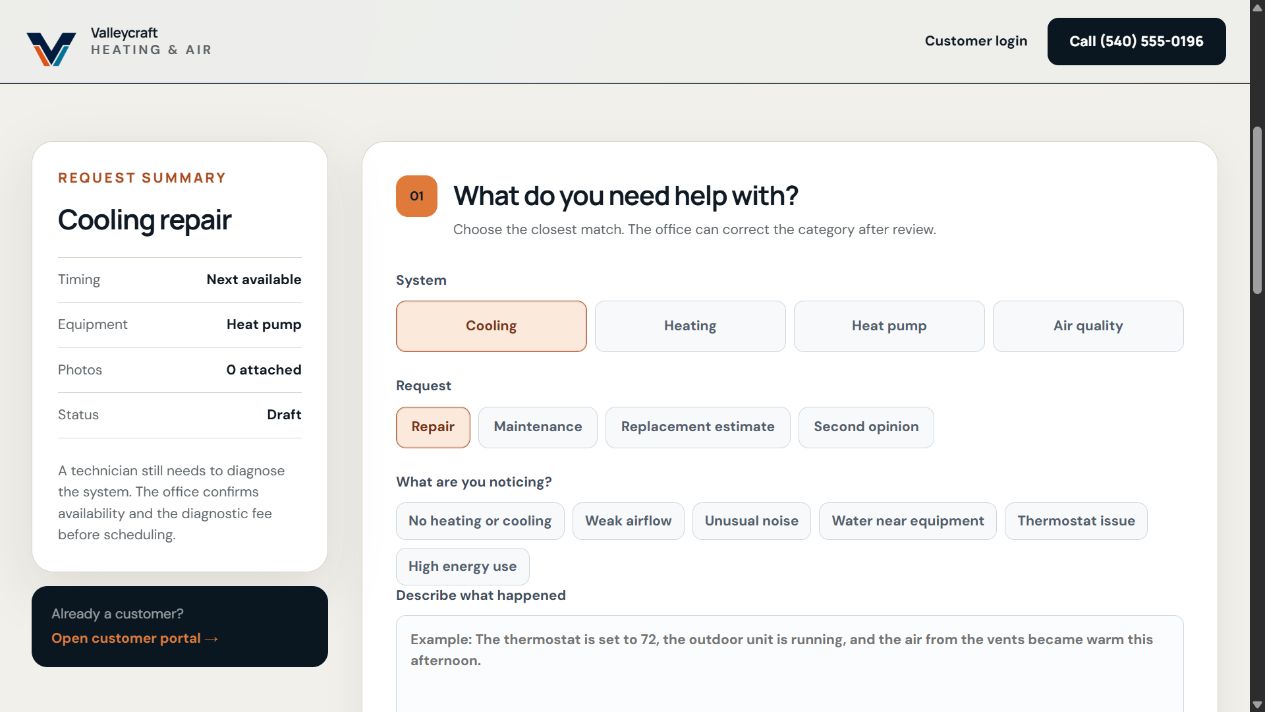The image size is (1265, 712).
Task: Open the Customer login link
Action: click(976, 41)
